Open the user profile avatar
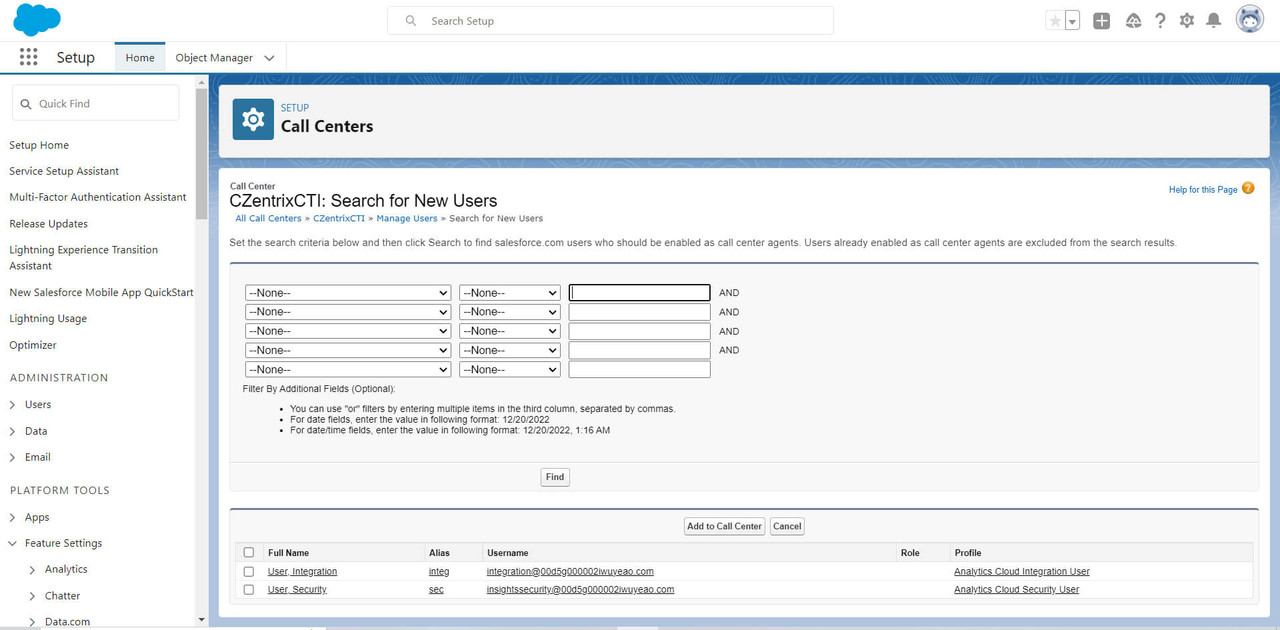1280x630 pixels. [1250, 19]
